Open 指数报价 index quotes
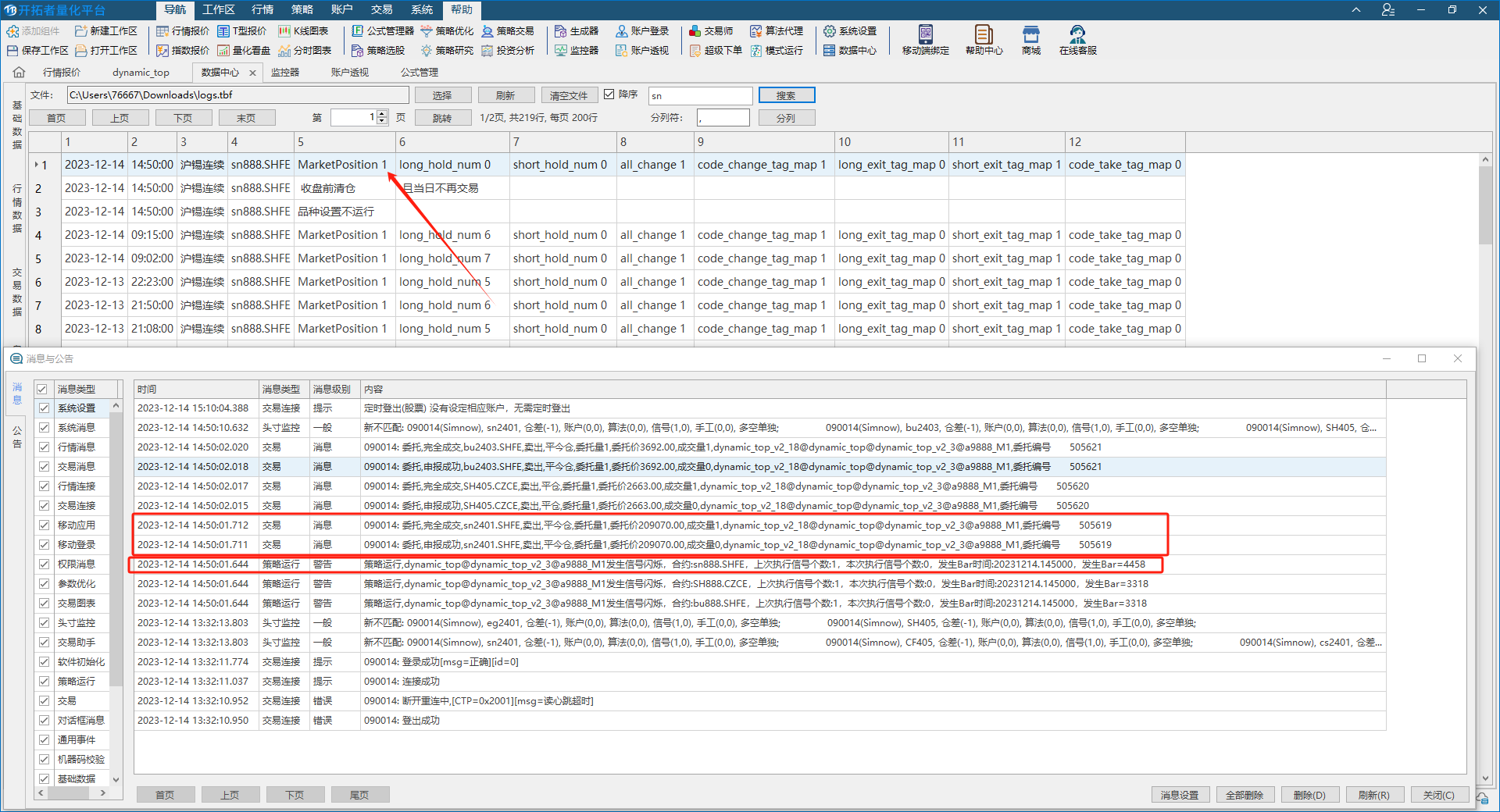Image resolution: width=1500 pixels, height=812 pixels. pos(183,50)
